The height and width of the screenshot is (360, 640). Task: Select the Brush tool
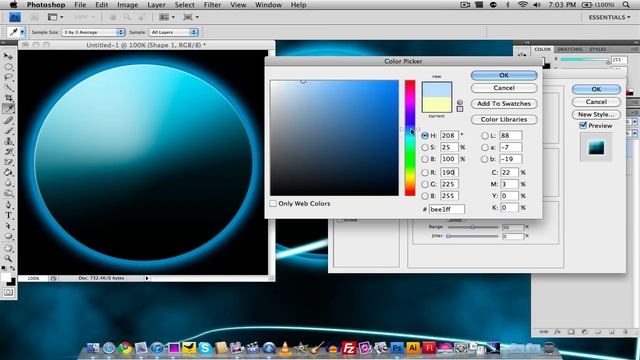click(8, 131)
